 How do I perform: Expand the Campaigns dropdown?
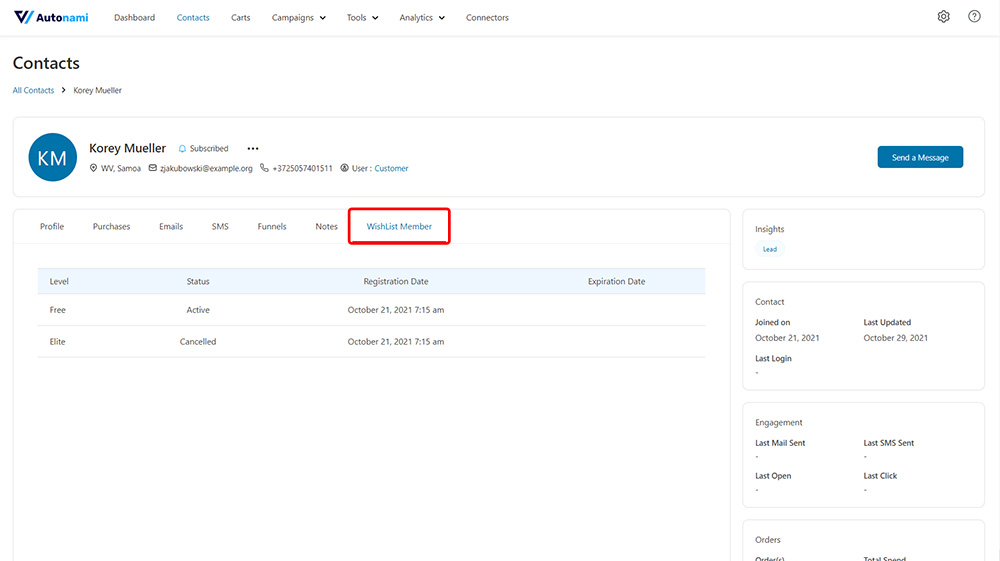(x=298, y=18)
